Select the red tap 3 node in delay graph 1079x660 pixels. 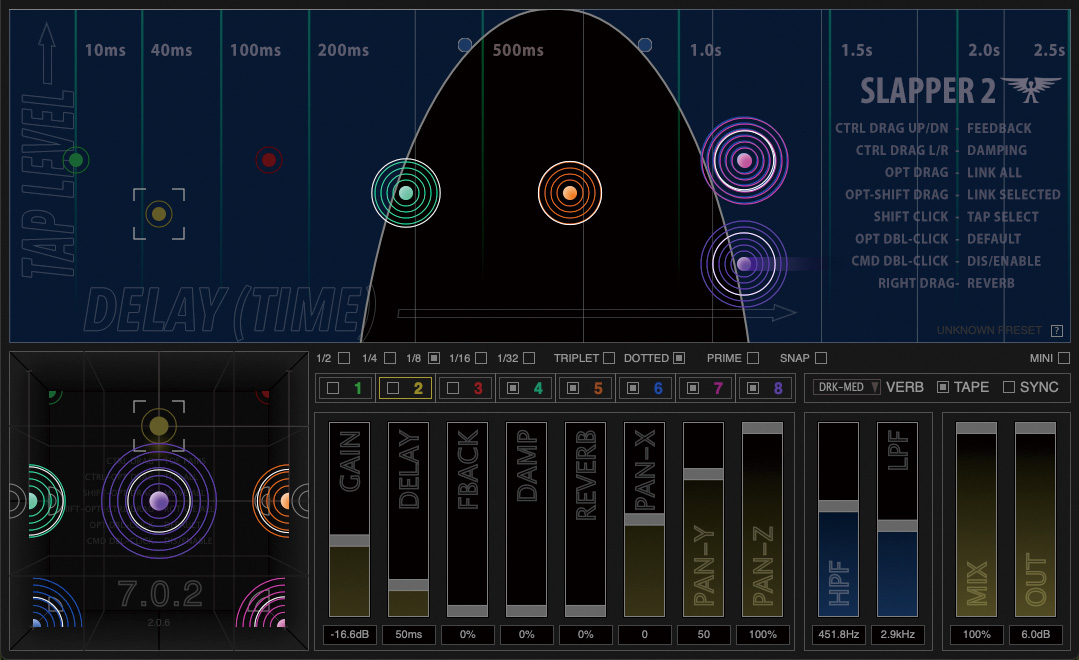[x=268, y=160]
